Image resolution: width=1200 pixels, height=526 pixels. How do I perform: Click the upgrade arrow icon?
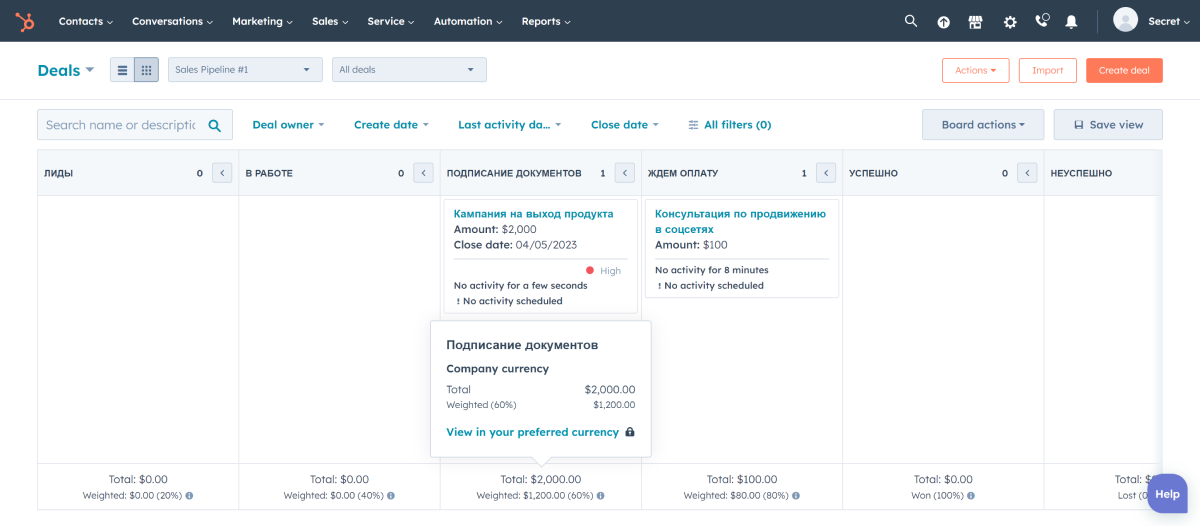[x=943, y=22]
